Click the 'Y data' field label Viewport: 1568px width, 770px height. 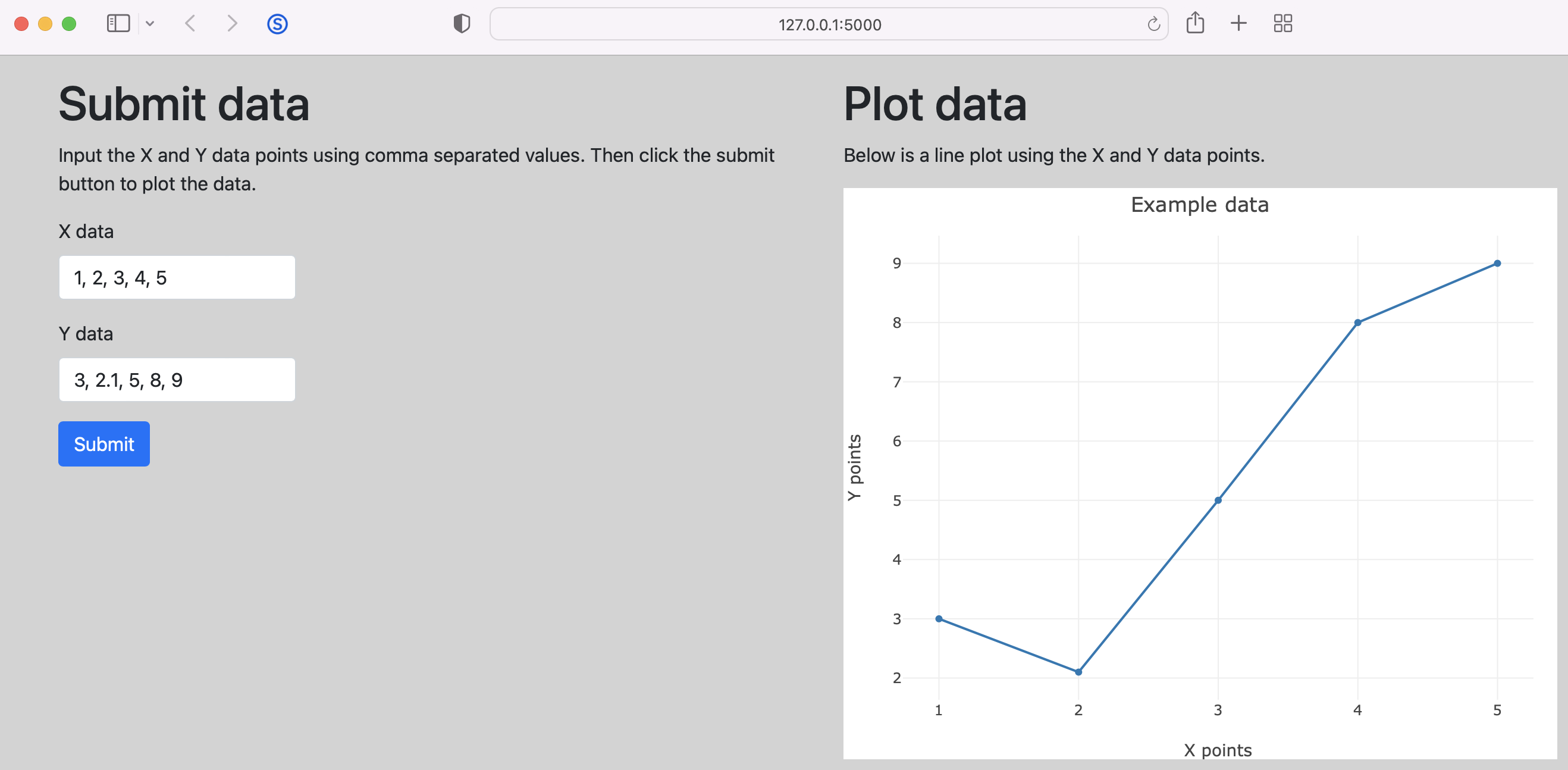click(x=86, y=334)
